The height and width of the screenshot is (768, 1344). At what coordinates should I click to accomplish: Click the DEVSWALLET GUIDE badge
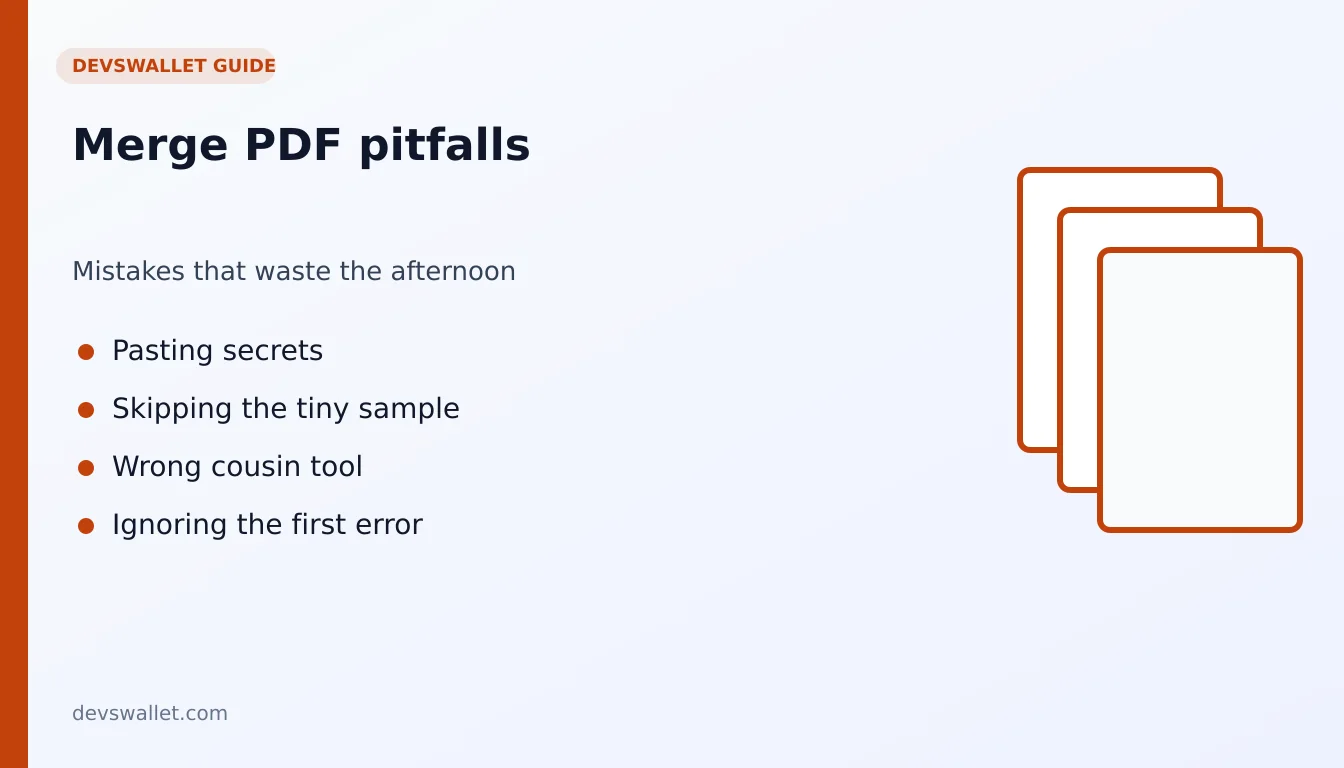click(166, 66)
